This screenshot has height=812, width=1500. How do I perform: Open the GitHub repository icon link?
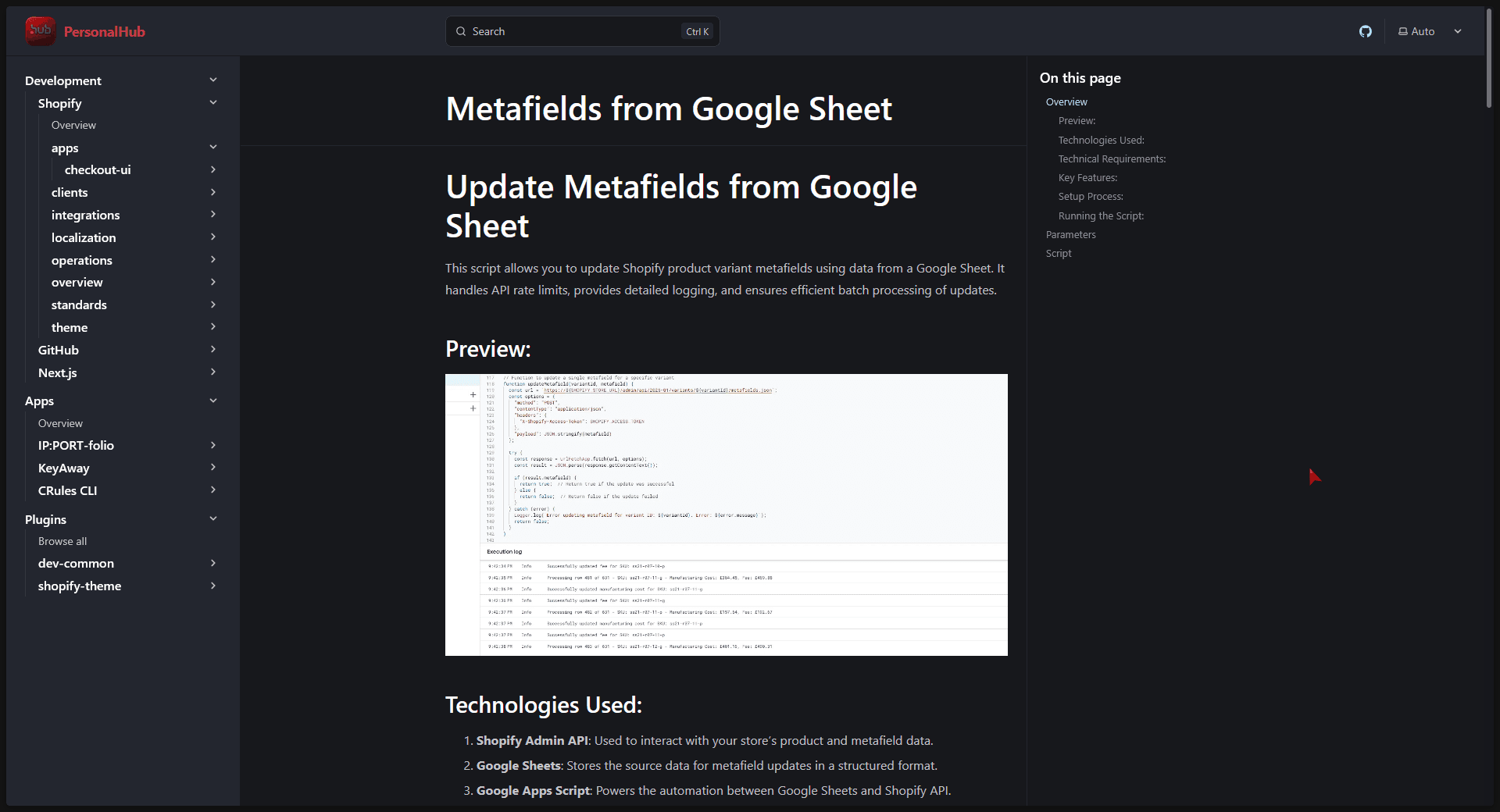[x=1365, y=31]
